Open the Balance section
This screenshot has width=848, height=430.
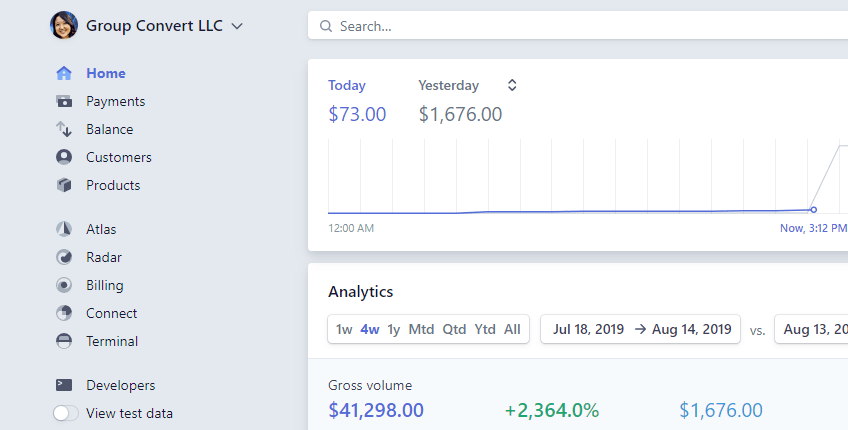click(x=109, y=129)
